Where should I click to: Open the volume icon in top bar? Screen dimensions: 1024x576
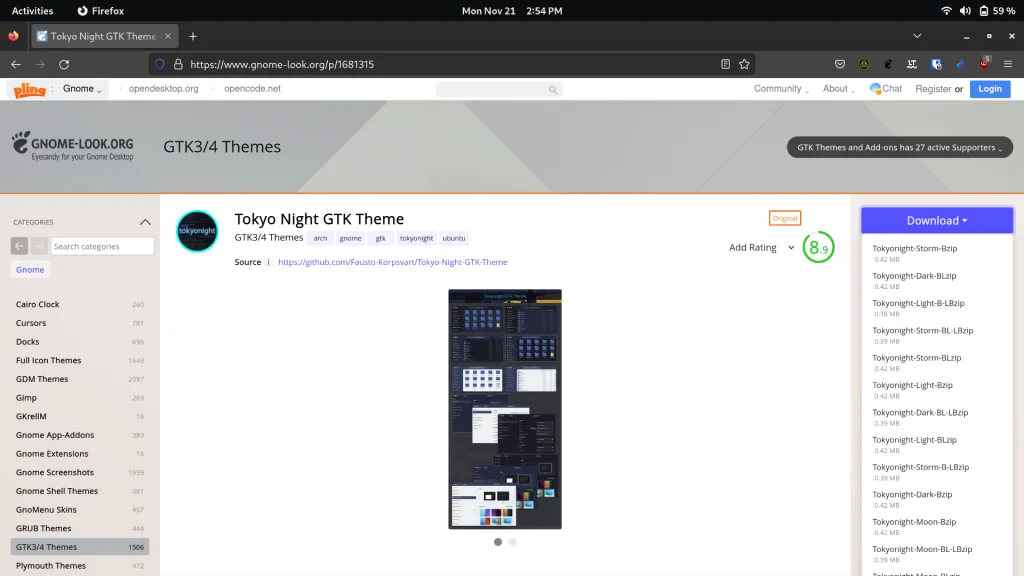[x=965, y=10]
